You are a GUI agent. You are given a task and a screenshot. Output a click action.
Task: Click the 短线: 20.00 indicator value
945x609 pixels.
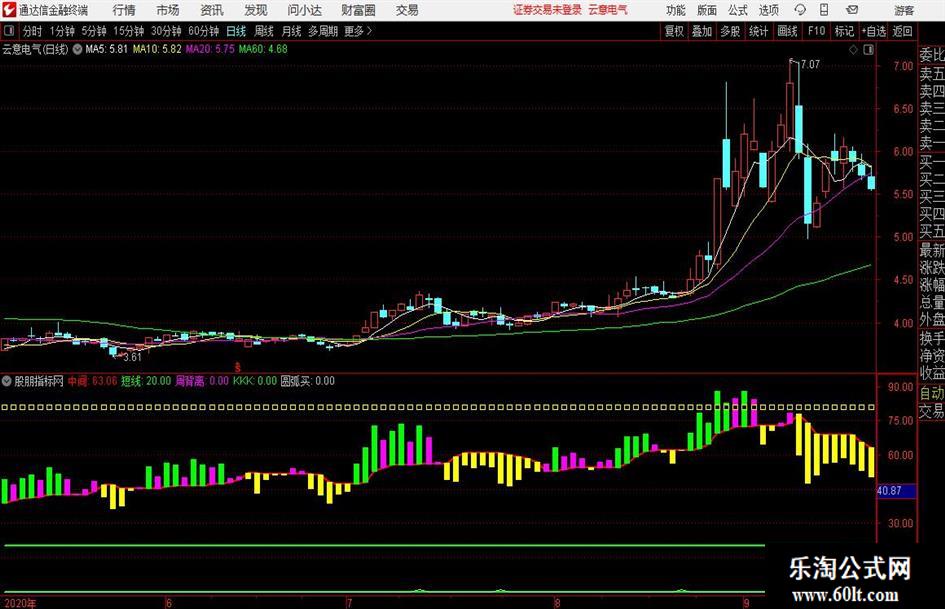pos(146,381)
